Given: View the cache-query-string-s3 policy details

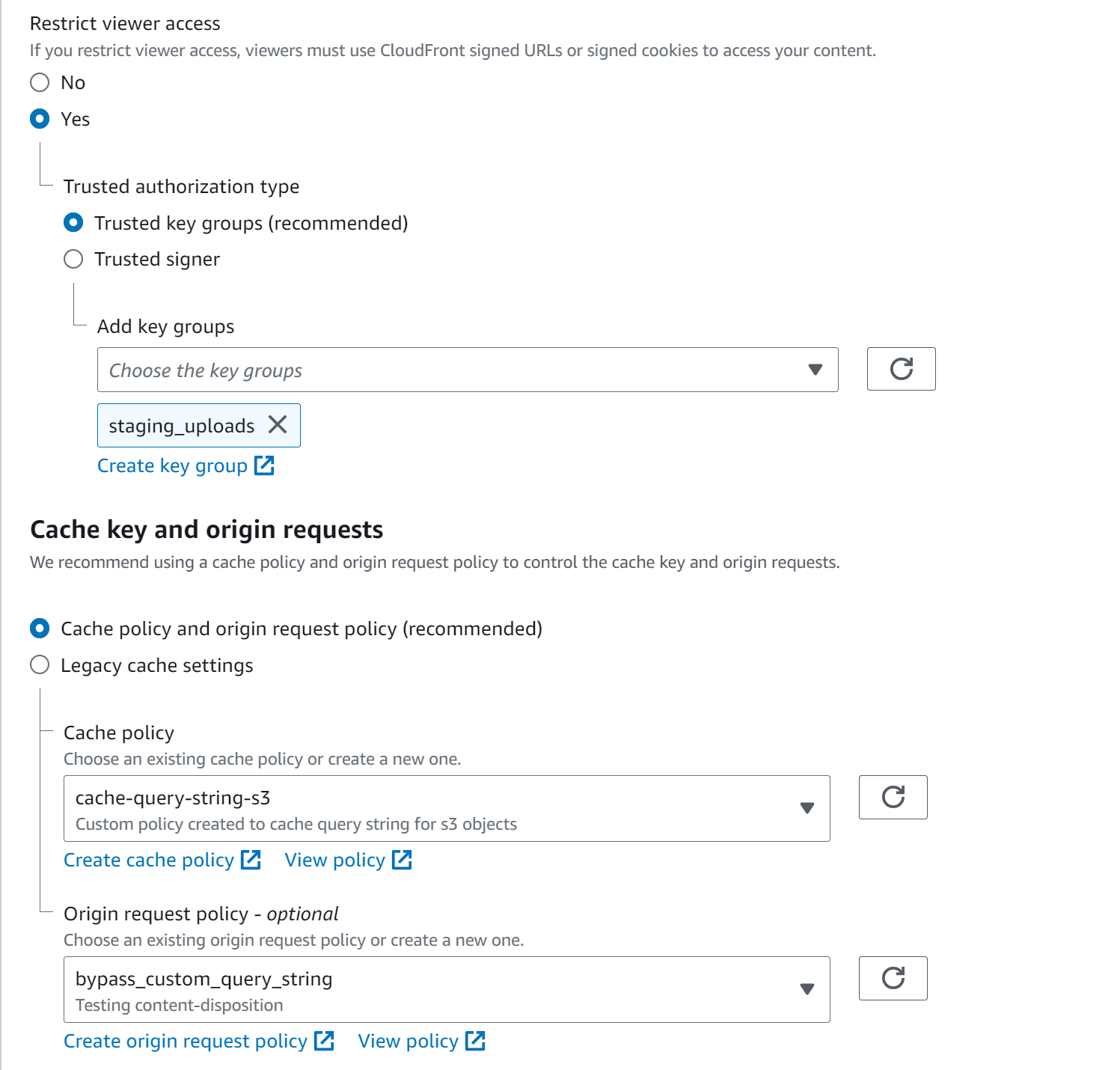Looking at the screenshot, I should [x=334, y=859].
